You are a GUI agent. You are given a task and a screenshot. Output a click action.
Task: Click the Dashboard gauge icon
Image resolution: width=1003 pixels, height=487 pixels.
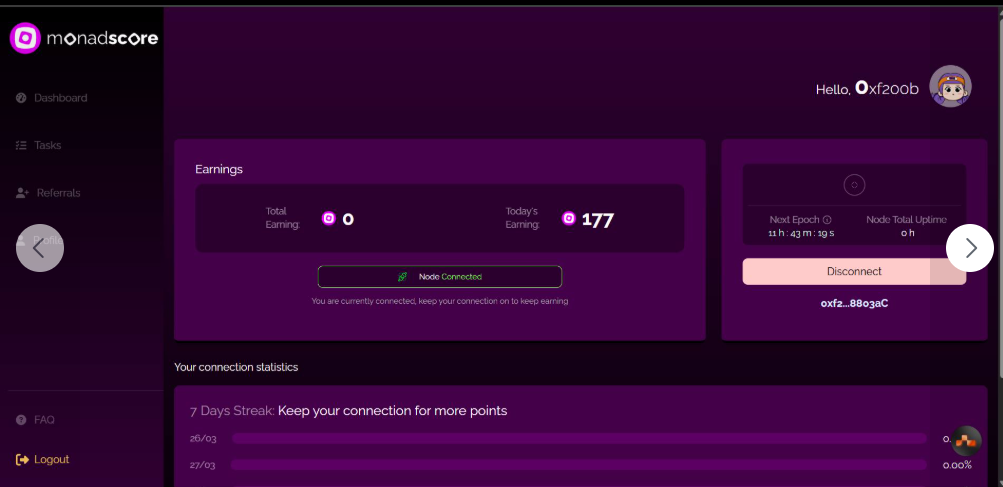pos(21,98)
